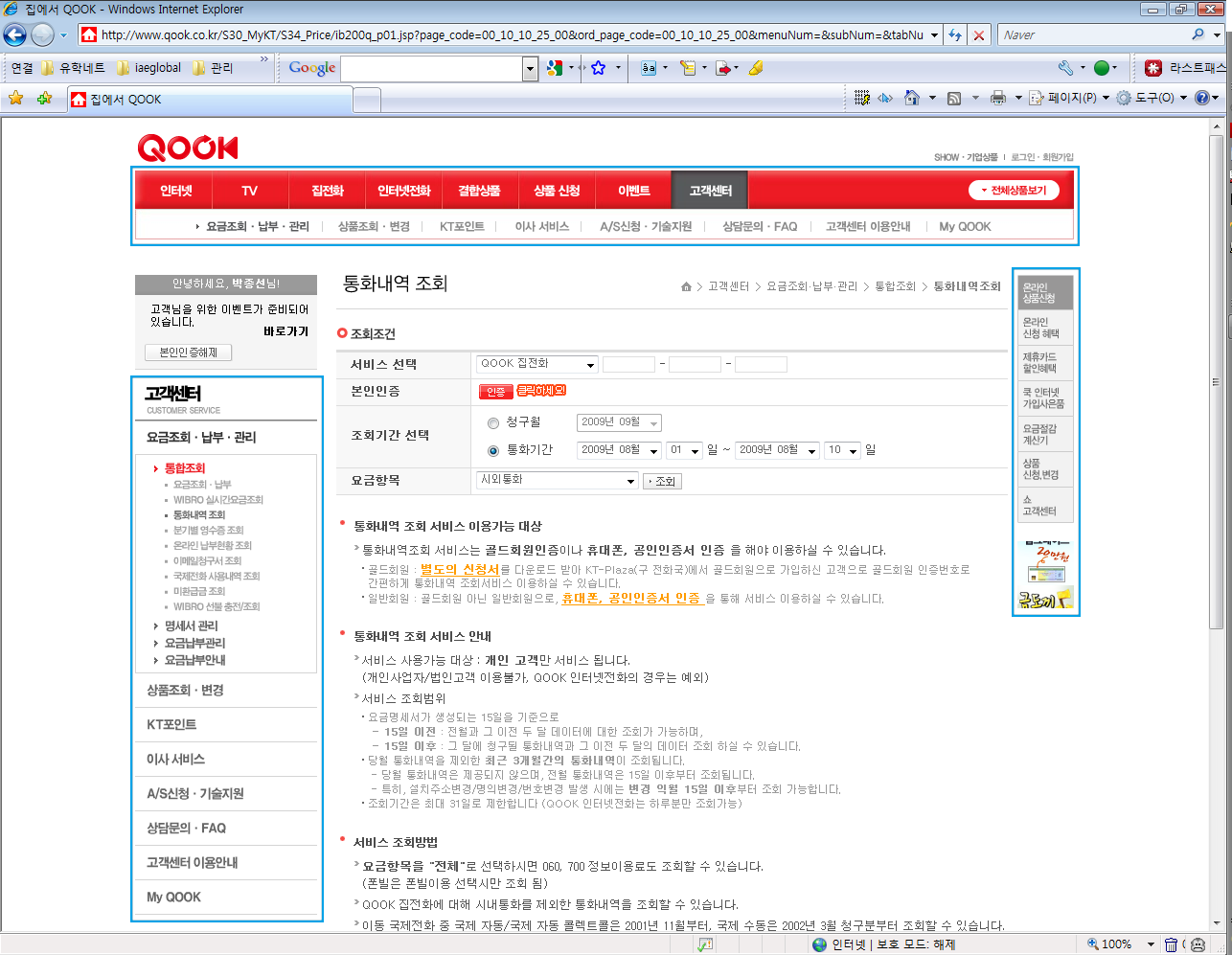Viewport: 1232px width, 955px height.
Task: Open the 결합상품 main menu tab
Action: coord(480,191)
